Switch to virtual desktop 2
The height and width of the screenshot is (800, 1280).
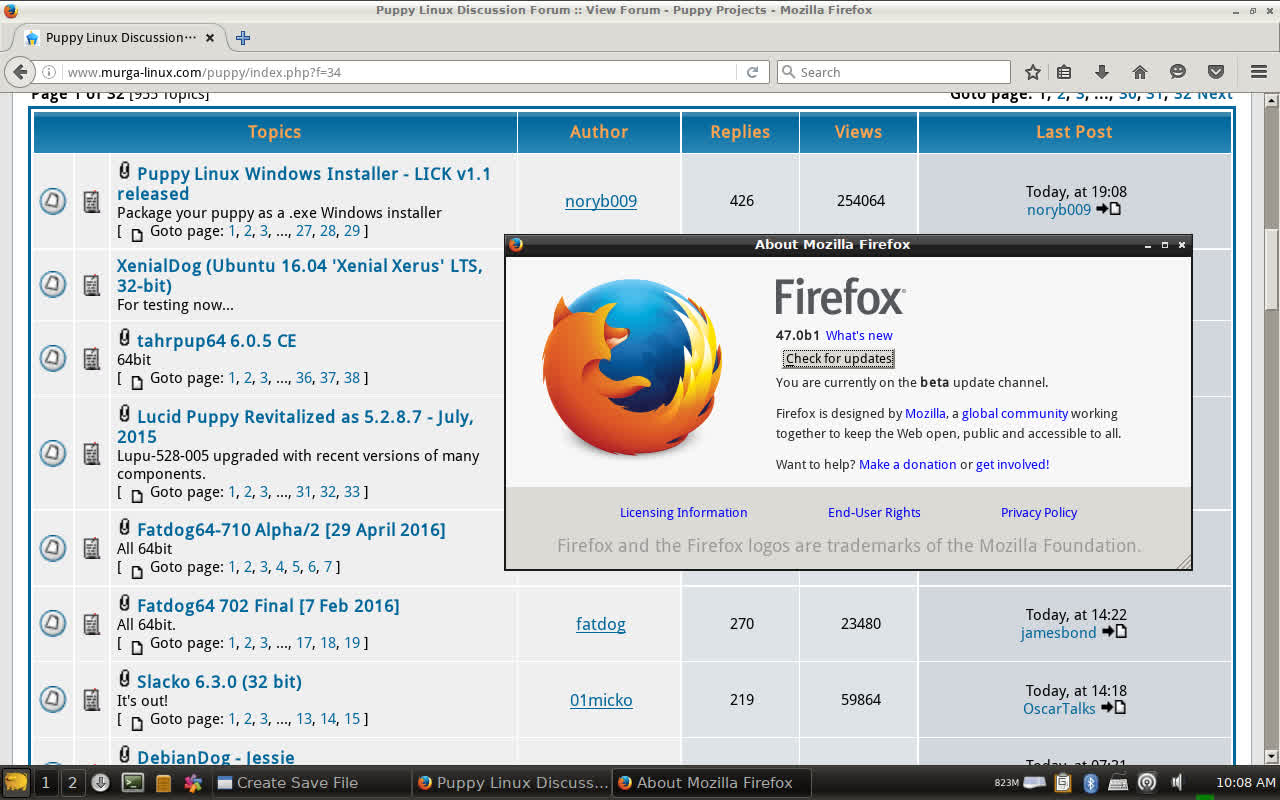pos(72,783)
